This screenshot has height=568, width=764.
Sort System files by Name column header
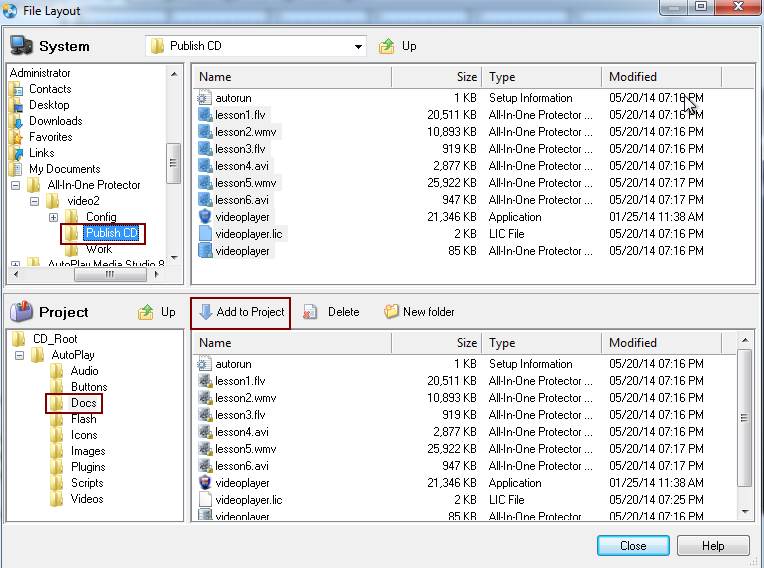[x=290, y=77]
